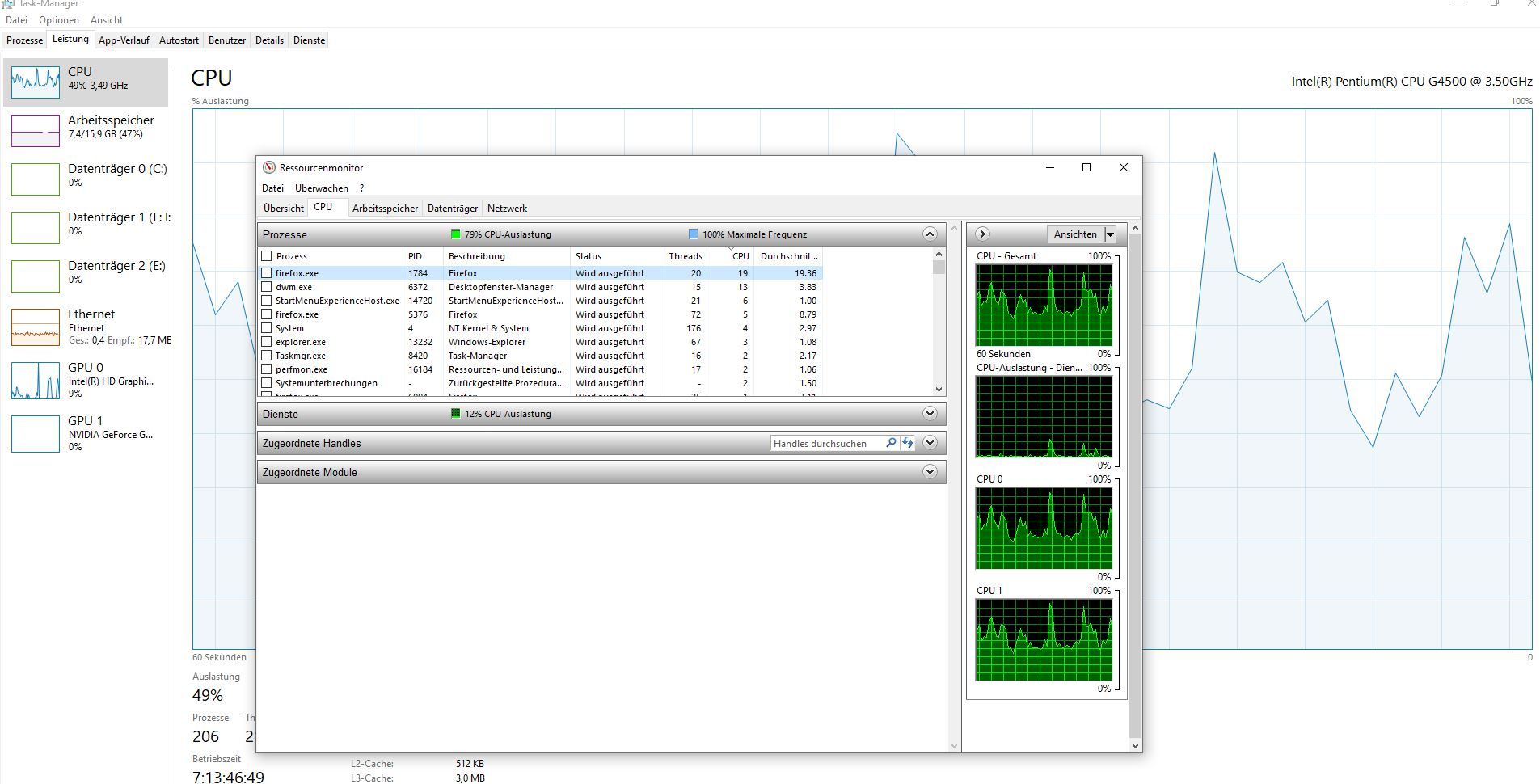Click main pane scrollbar down arrow
This screenshot has width=1540, height=784.
point(954,746)
